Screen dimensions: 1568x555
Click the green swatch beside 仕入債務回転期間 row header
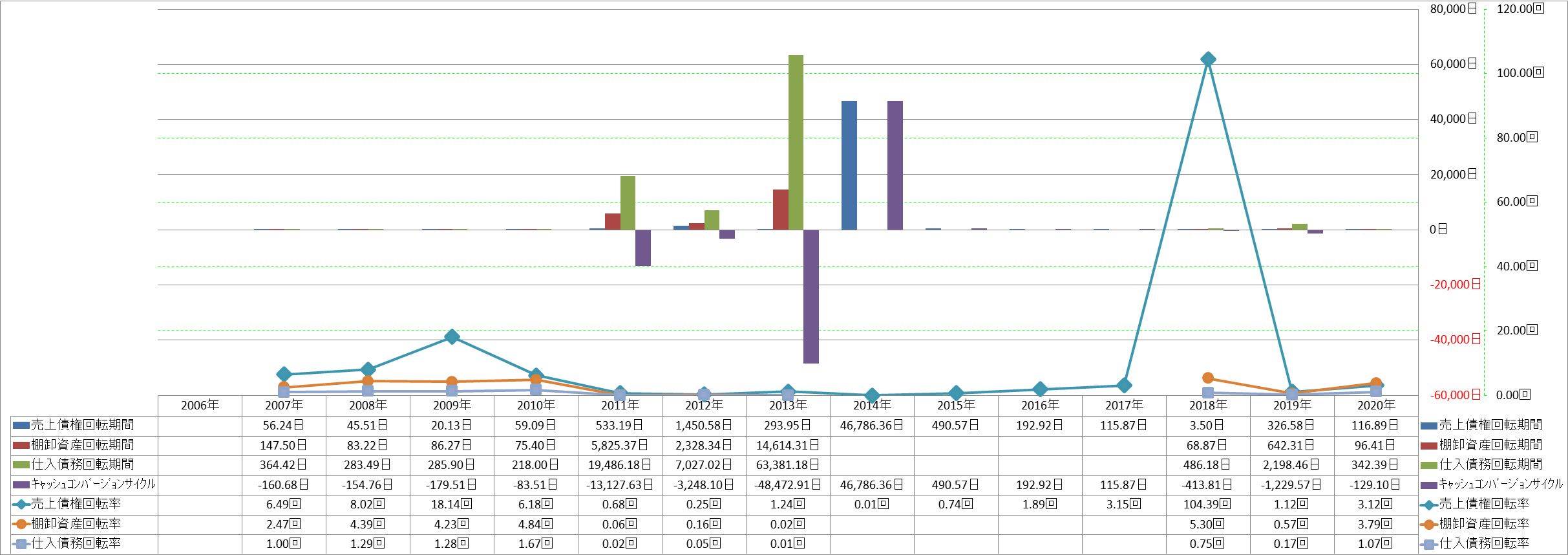[x=21, y=464]
